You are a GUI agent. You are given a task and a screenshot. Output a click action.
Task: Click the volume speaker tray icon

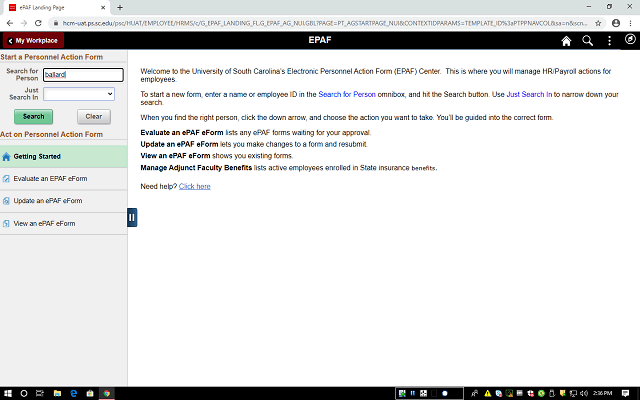(584, 393)
